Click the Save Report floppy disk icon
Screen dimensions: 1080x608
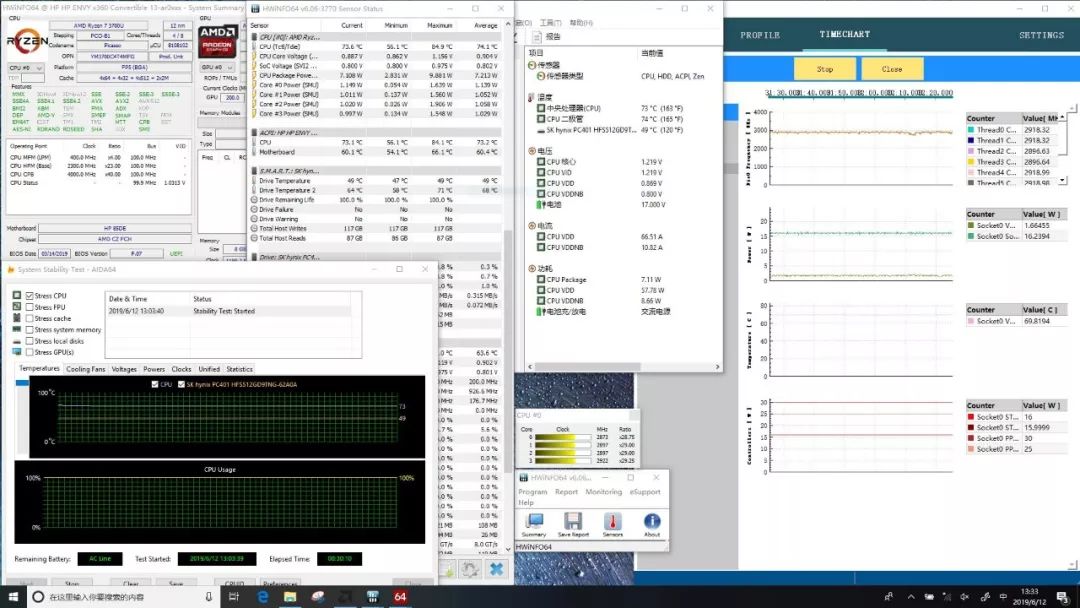coord(573,522)
